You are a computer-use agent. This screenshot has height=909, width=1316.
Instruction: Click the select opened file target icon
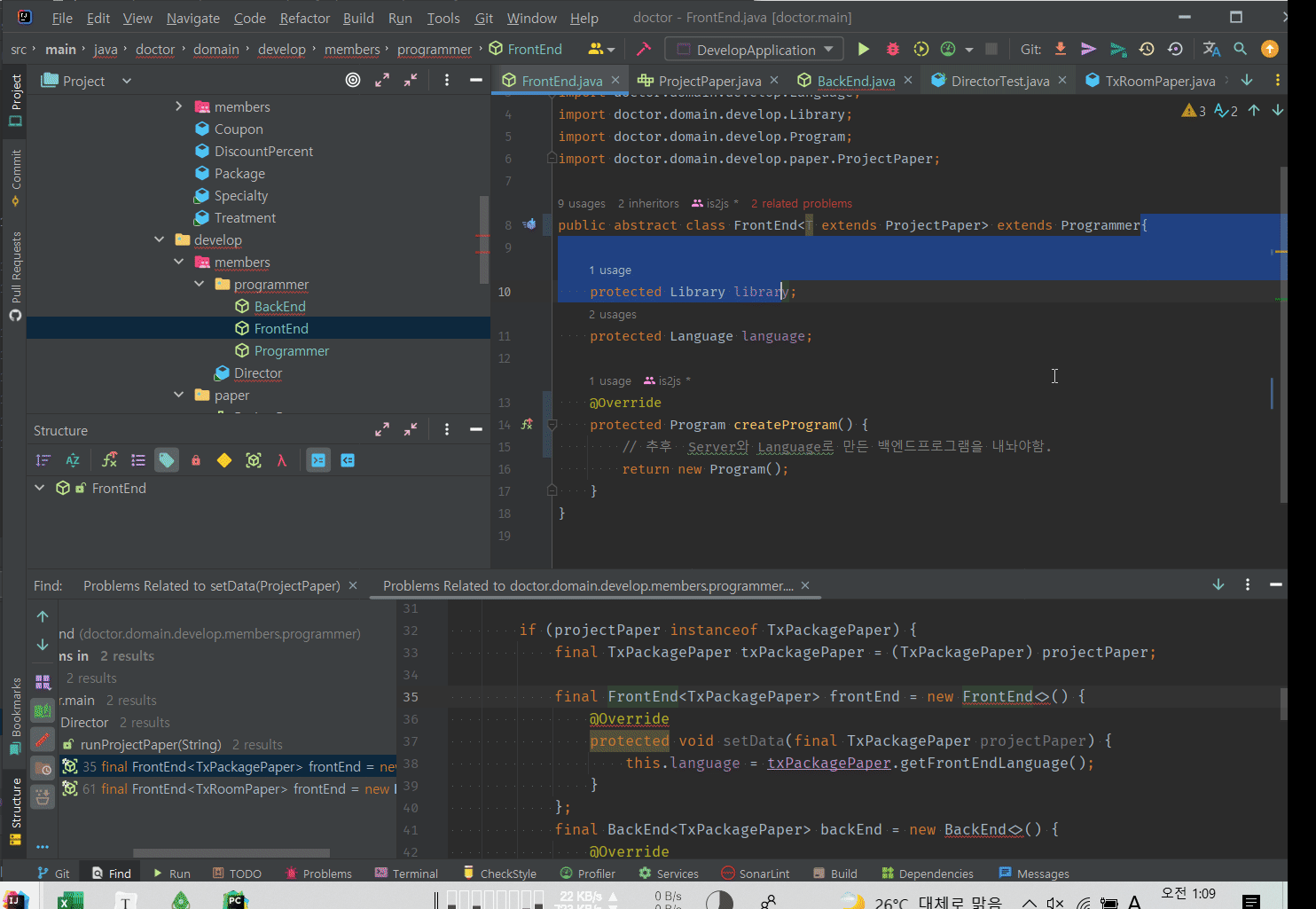[x=353, y=81]
